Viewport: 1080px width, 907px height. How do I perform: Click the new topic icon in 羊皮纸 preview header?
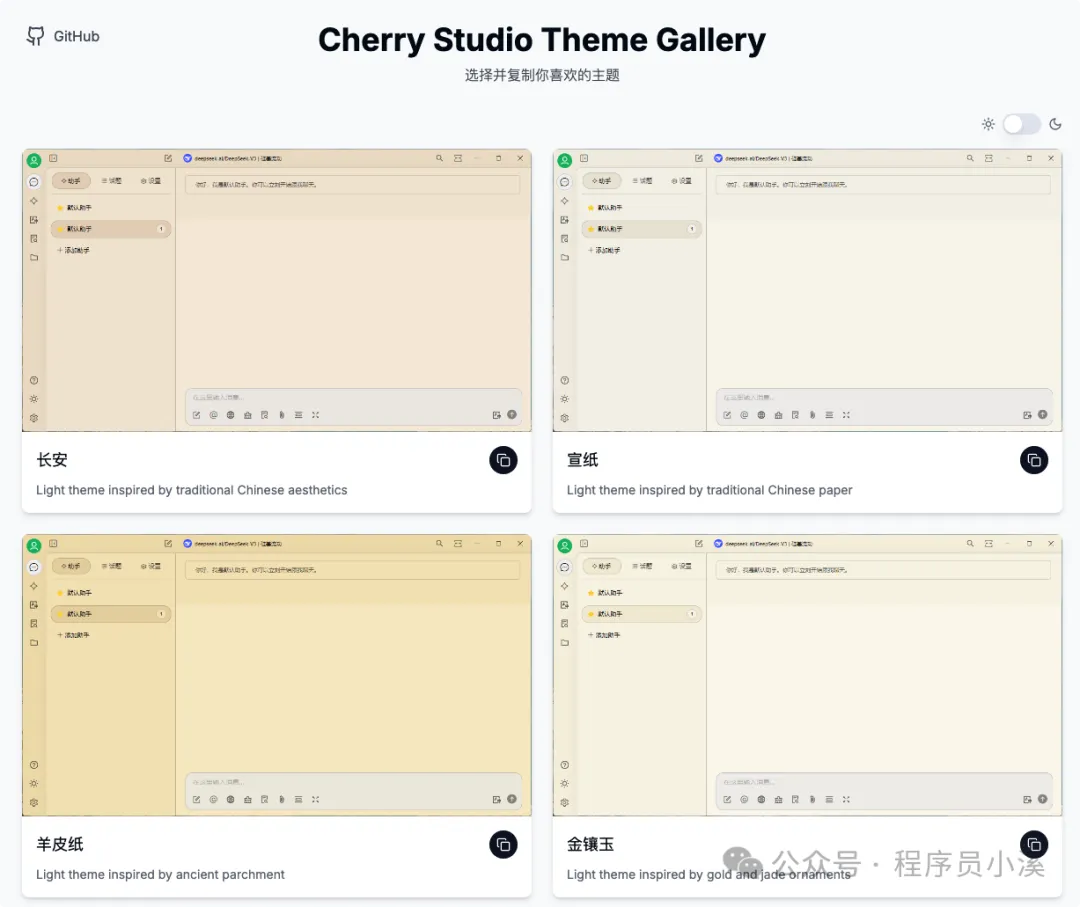pyautogui.click(x=168, y=543)
